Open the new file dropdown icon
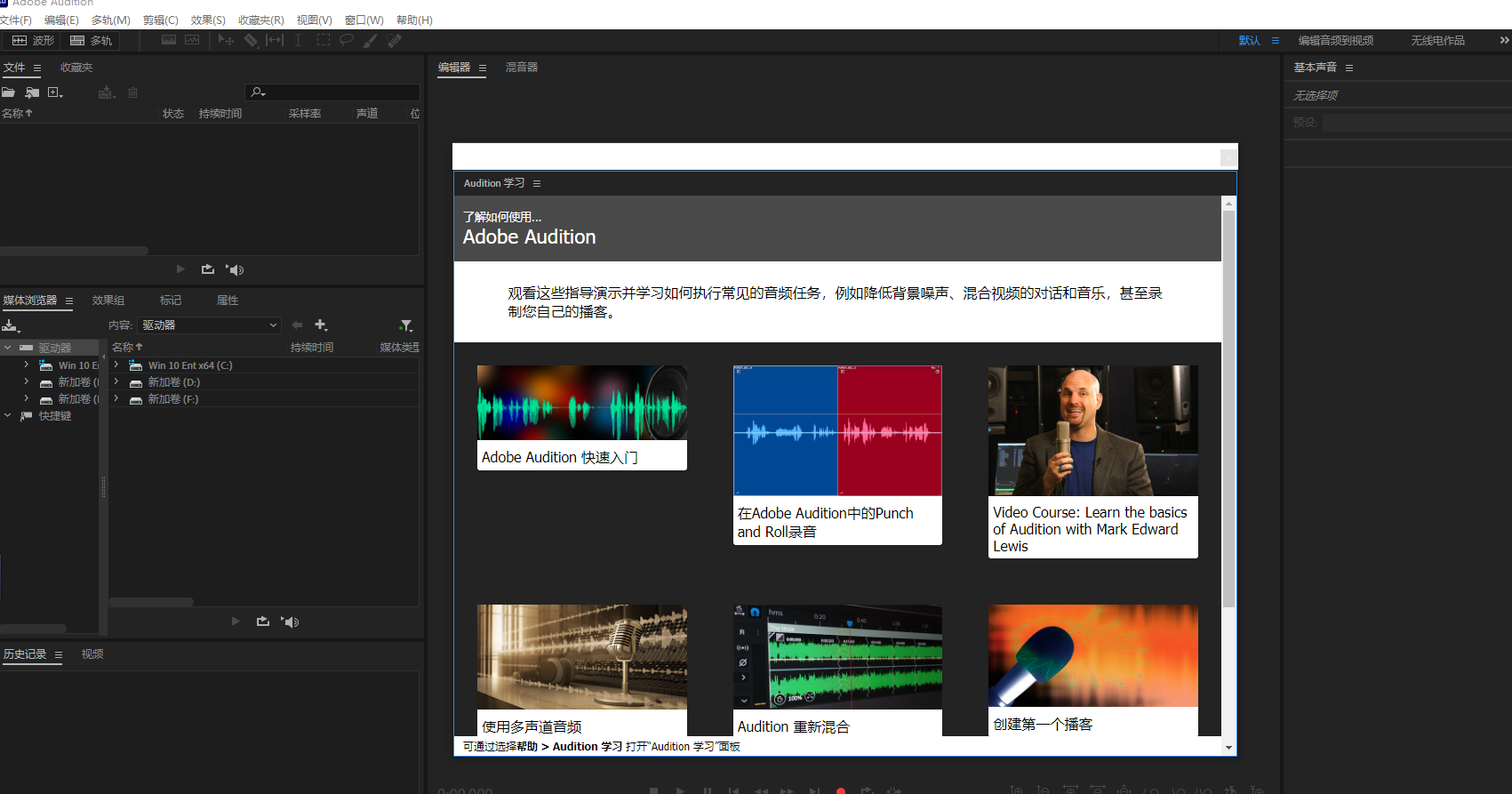Screen dimensions: 1512x794 point(55,92)
